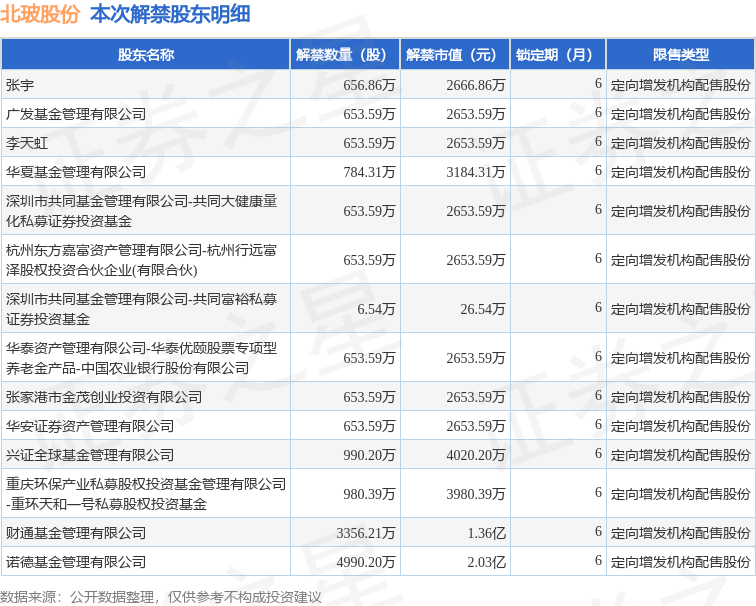Click 定向增发机构配售股份 in 李天虹 row
This screenshot has height=606, width=756.
[680, 143]
